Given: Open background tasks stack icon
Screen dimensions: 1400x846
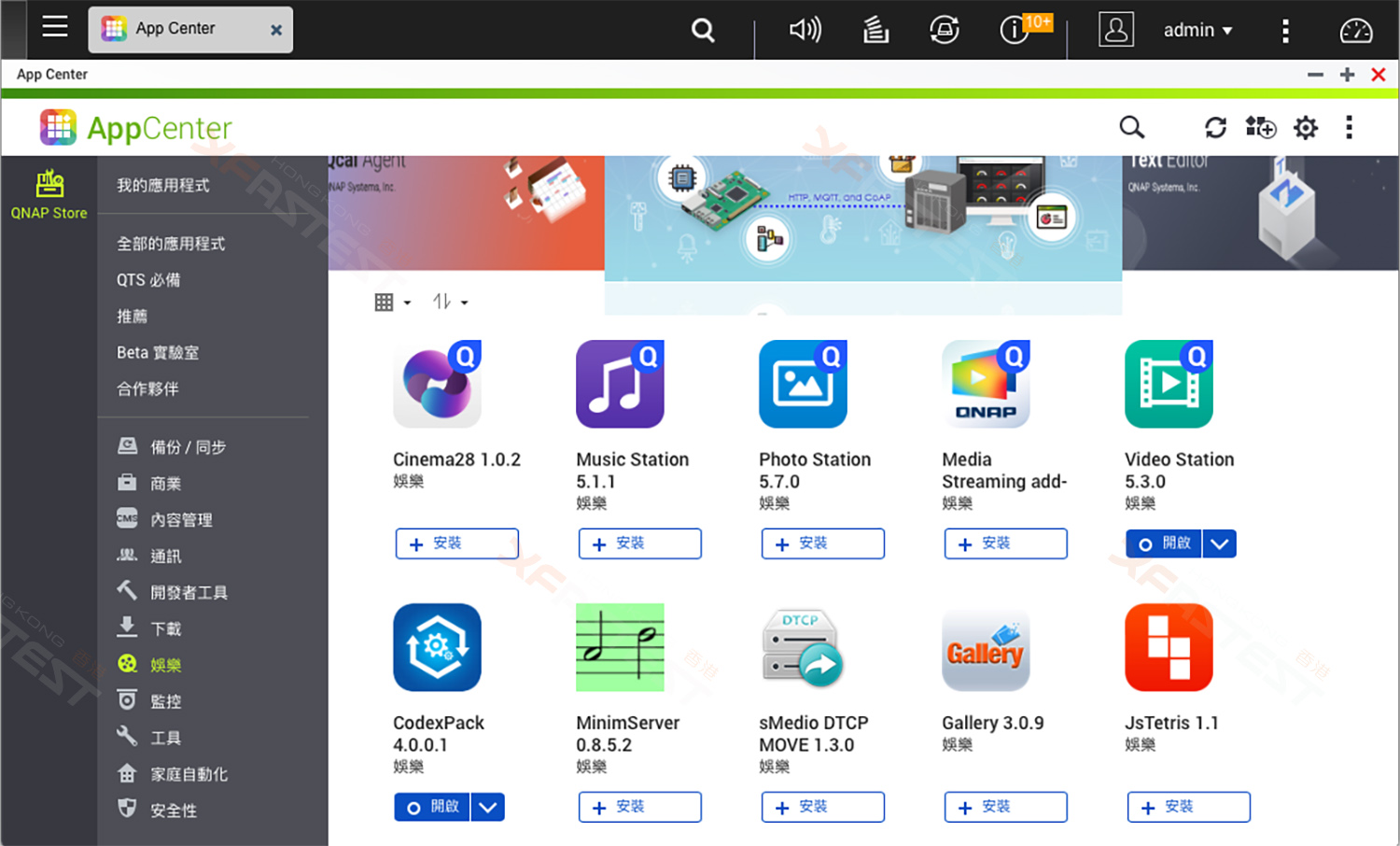Looking at the screenshot, I should click(875, 31).
